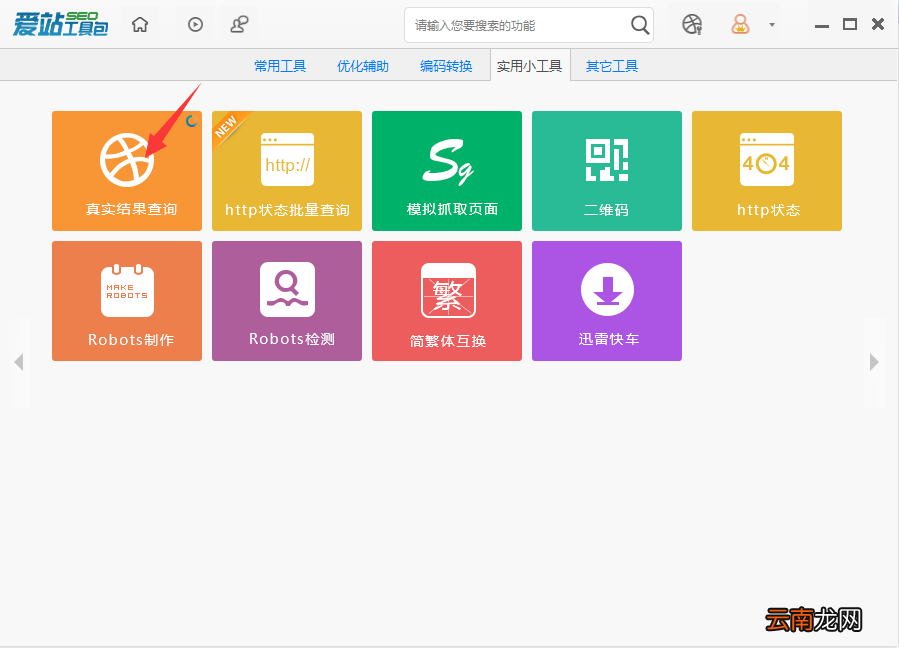
Task: Open the 真实结果查询 tool tile
Action: [x=127, y=171]
